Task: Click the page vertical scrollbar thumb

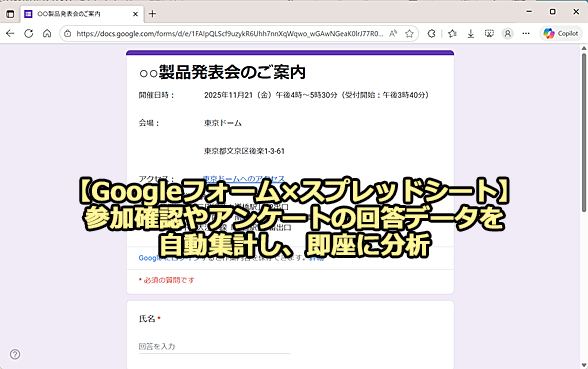Action: pos(584,133)
